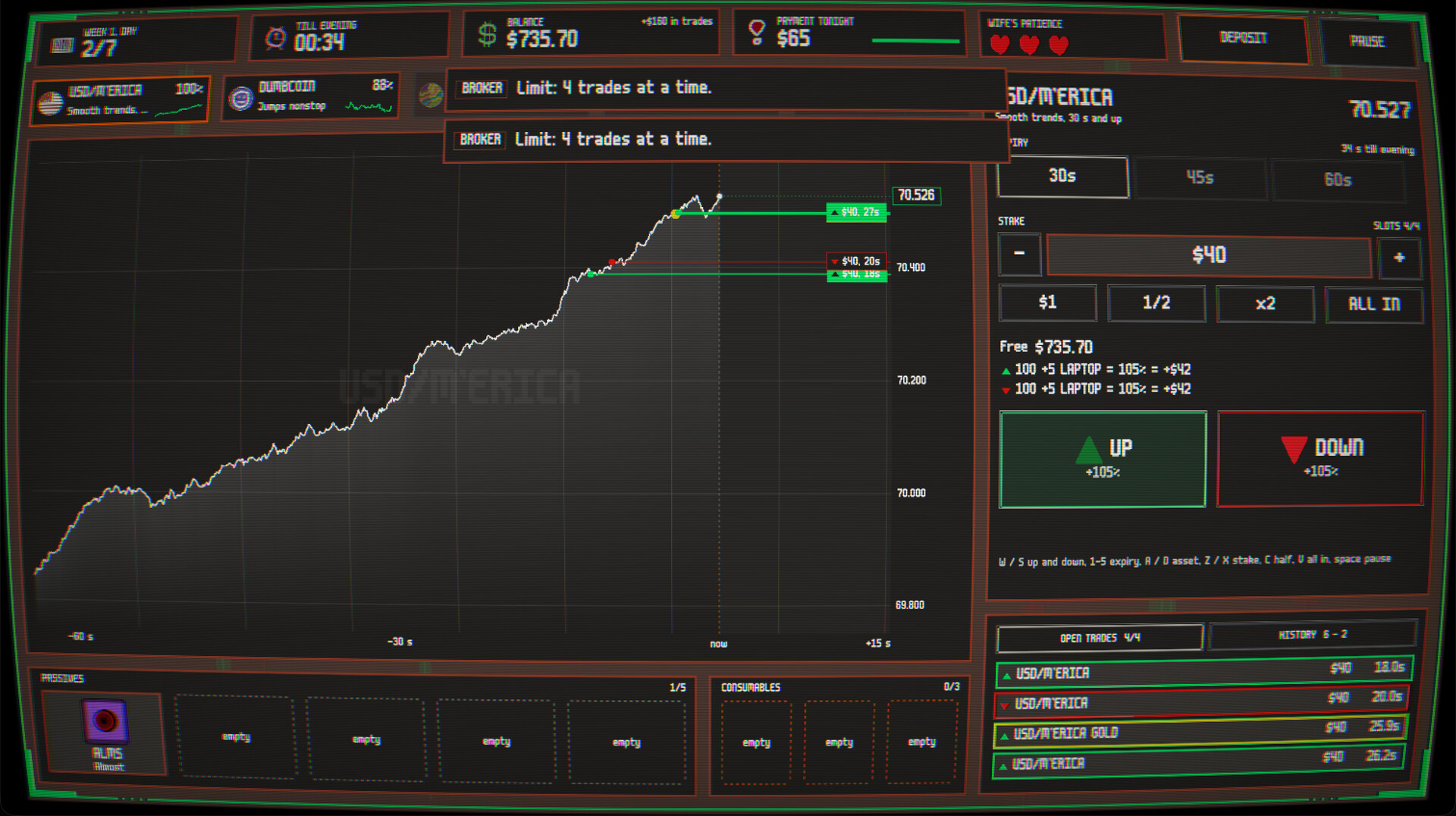Click the first empty consumable slot
The width and height of the screenshot is (1456, 816).
756,742
